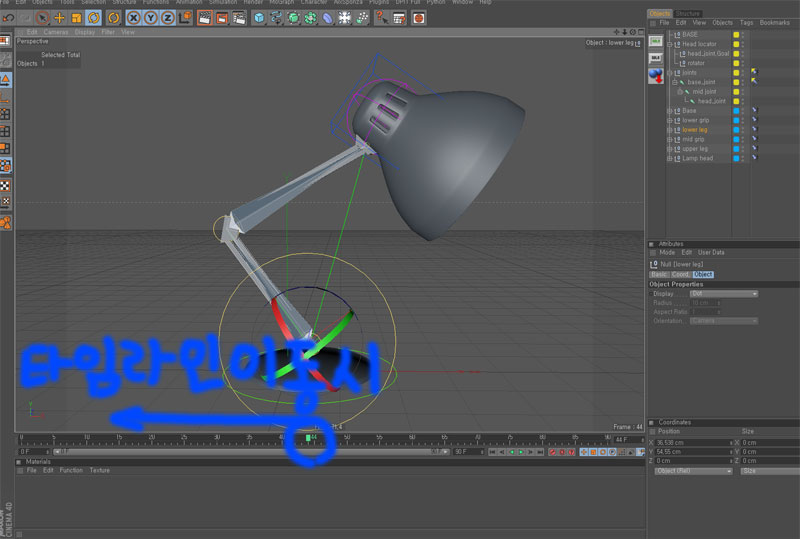Switch to the Structure tab
800x539 pixels.
tap(687, 13)
